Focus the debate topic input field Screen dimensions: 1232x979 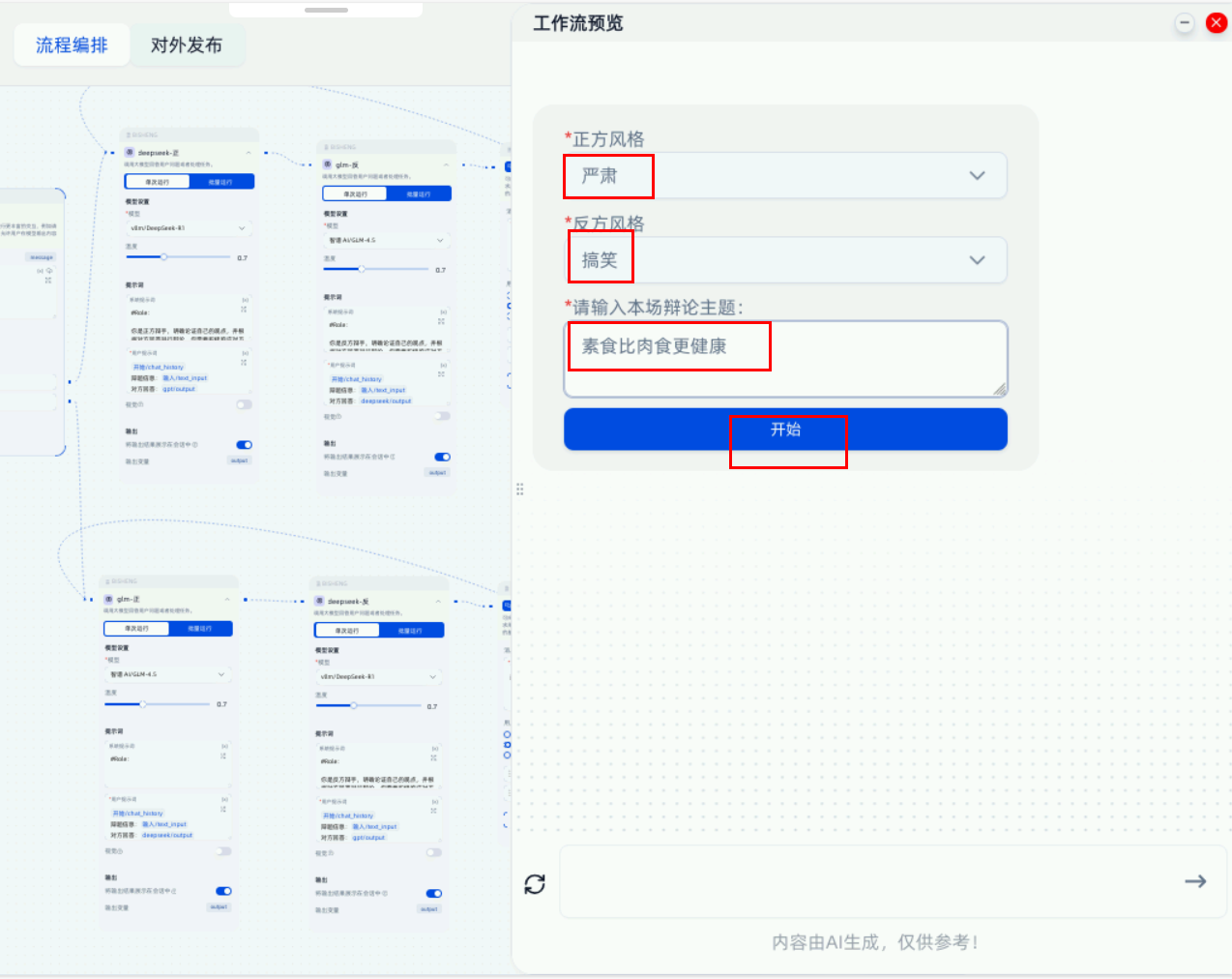(785, 359)
